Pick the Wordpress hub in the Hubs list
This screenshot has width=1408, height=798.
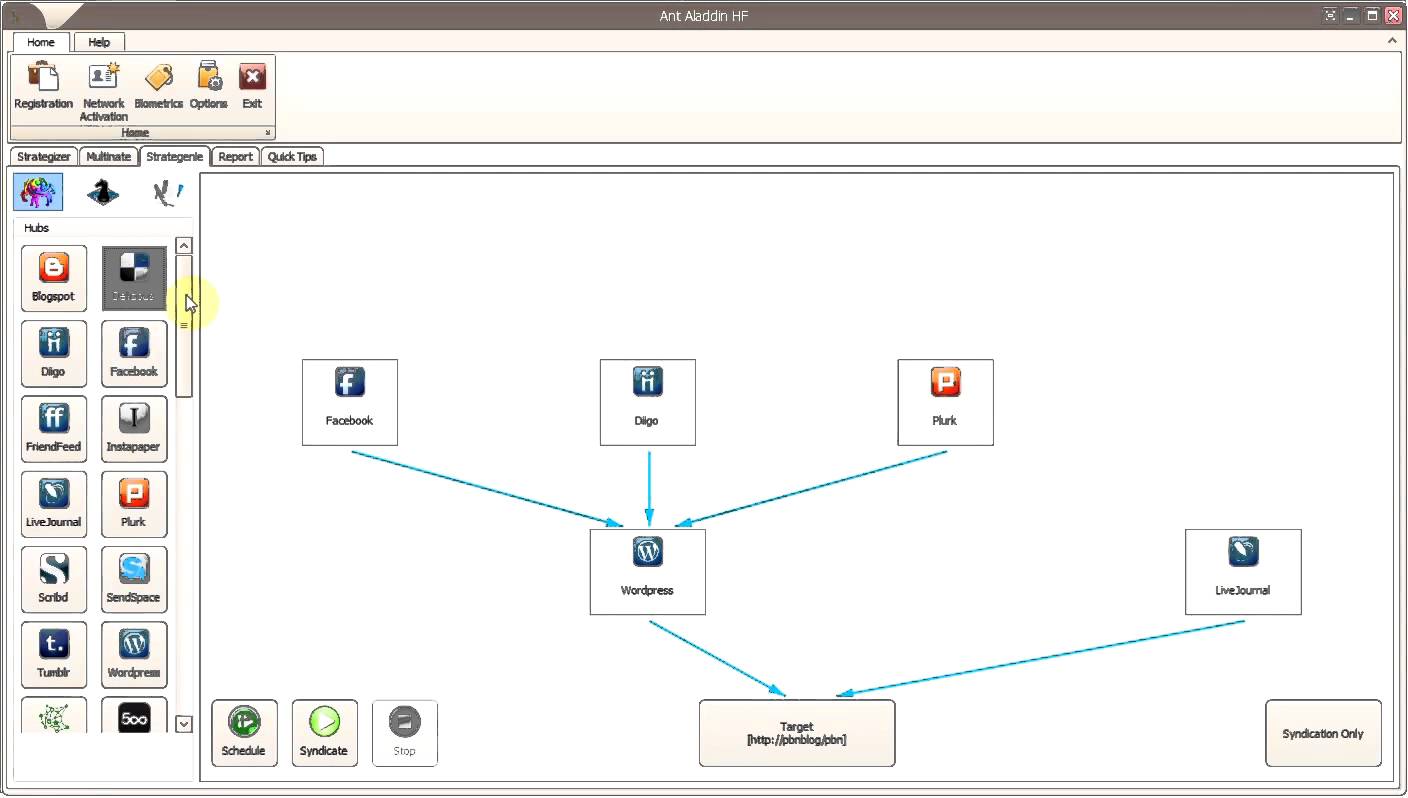[134, 655]
